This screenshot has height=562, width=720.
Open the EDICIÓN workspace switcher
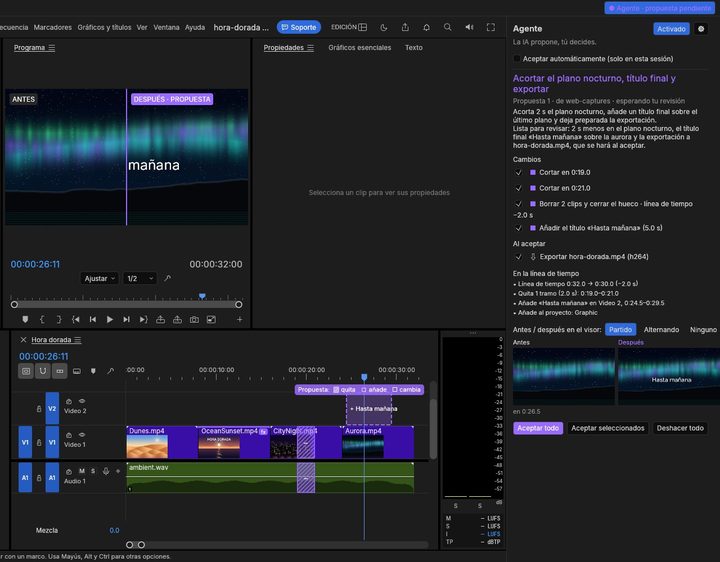[349, 27]
